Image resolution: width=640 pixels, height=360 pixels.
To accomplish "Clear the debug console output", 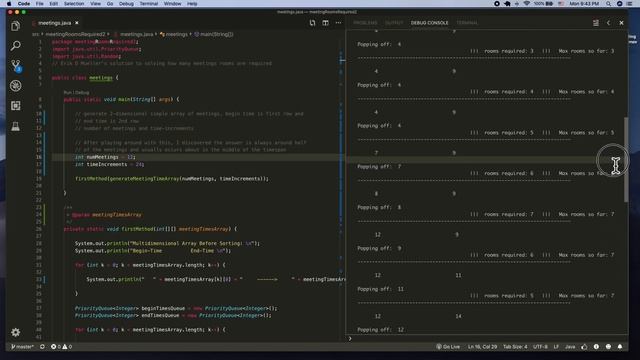I will pos(596,23).
